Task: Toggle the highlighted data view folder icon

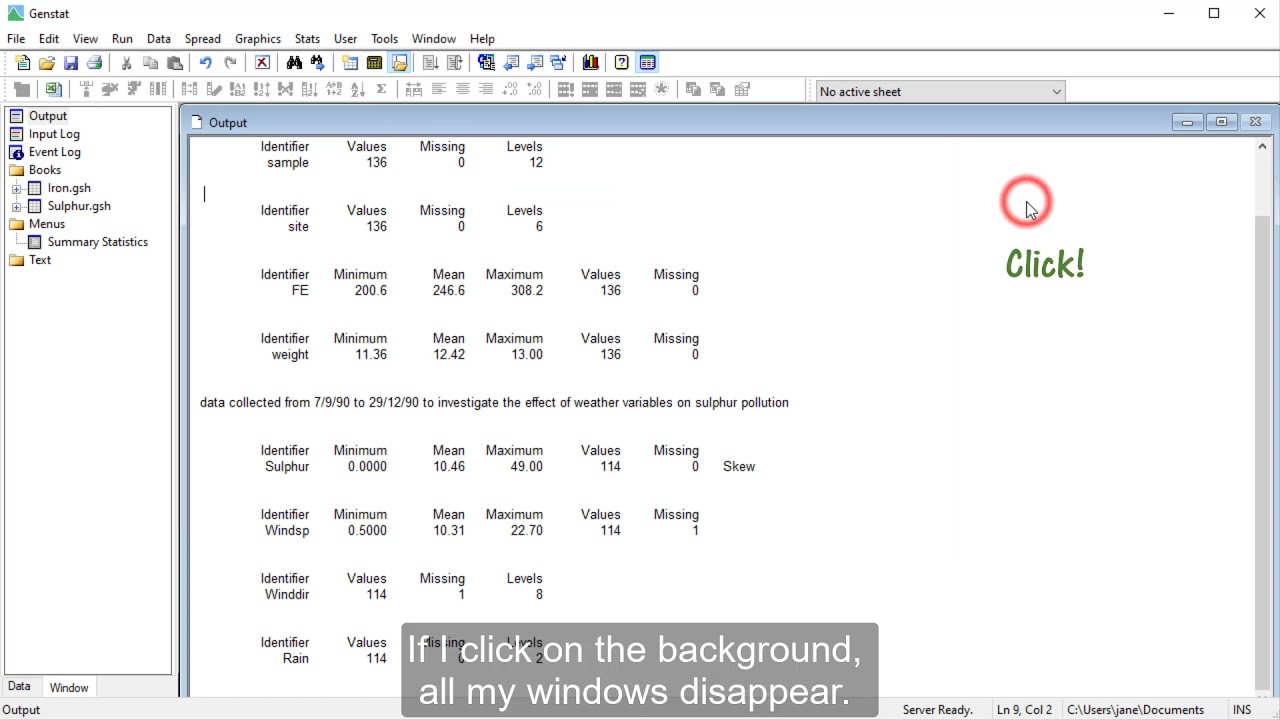Action: tap(399, 63)
